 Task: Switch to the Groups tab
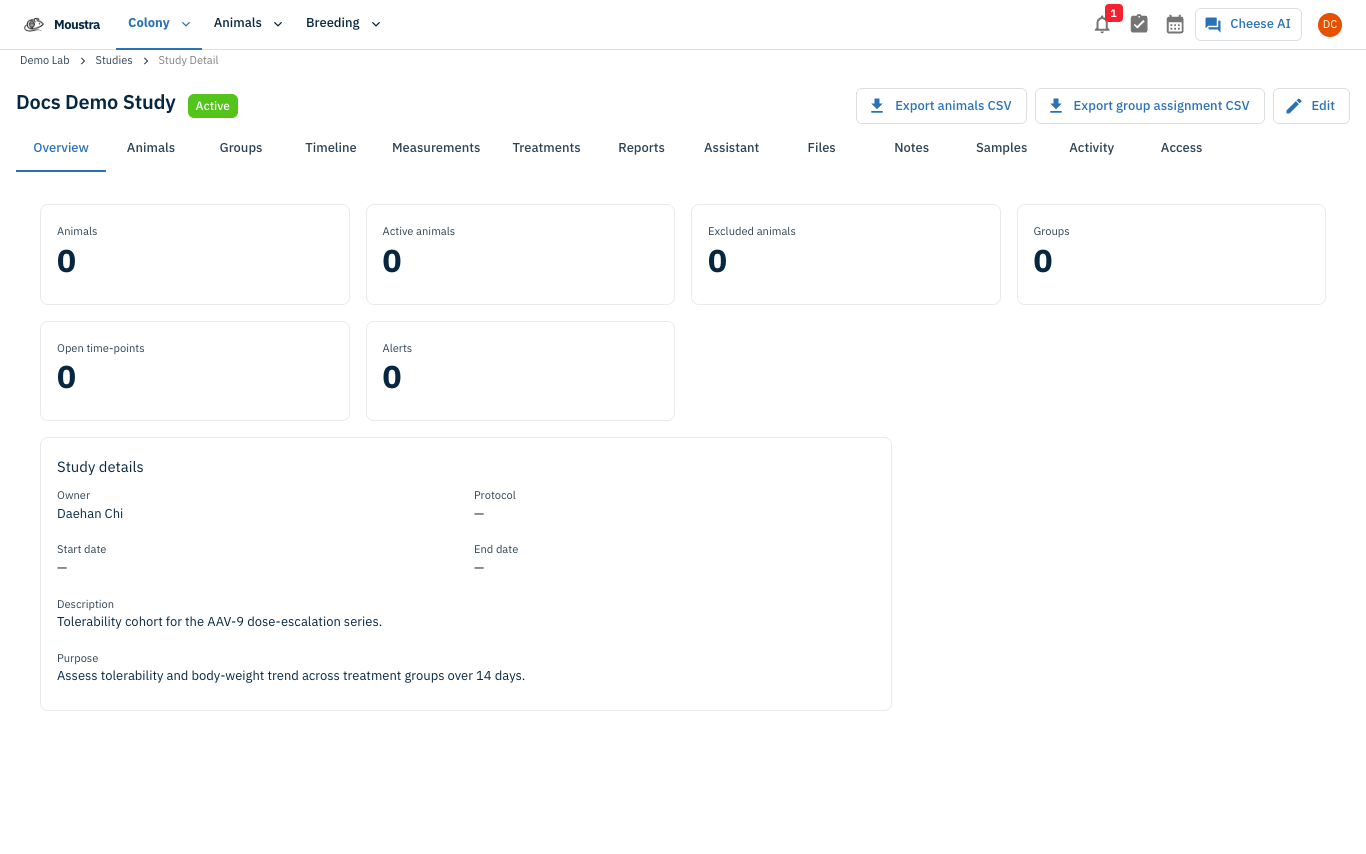[x=241, y=148]
